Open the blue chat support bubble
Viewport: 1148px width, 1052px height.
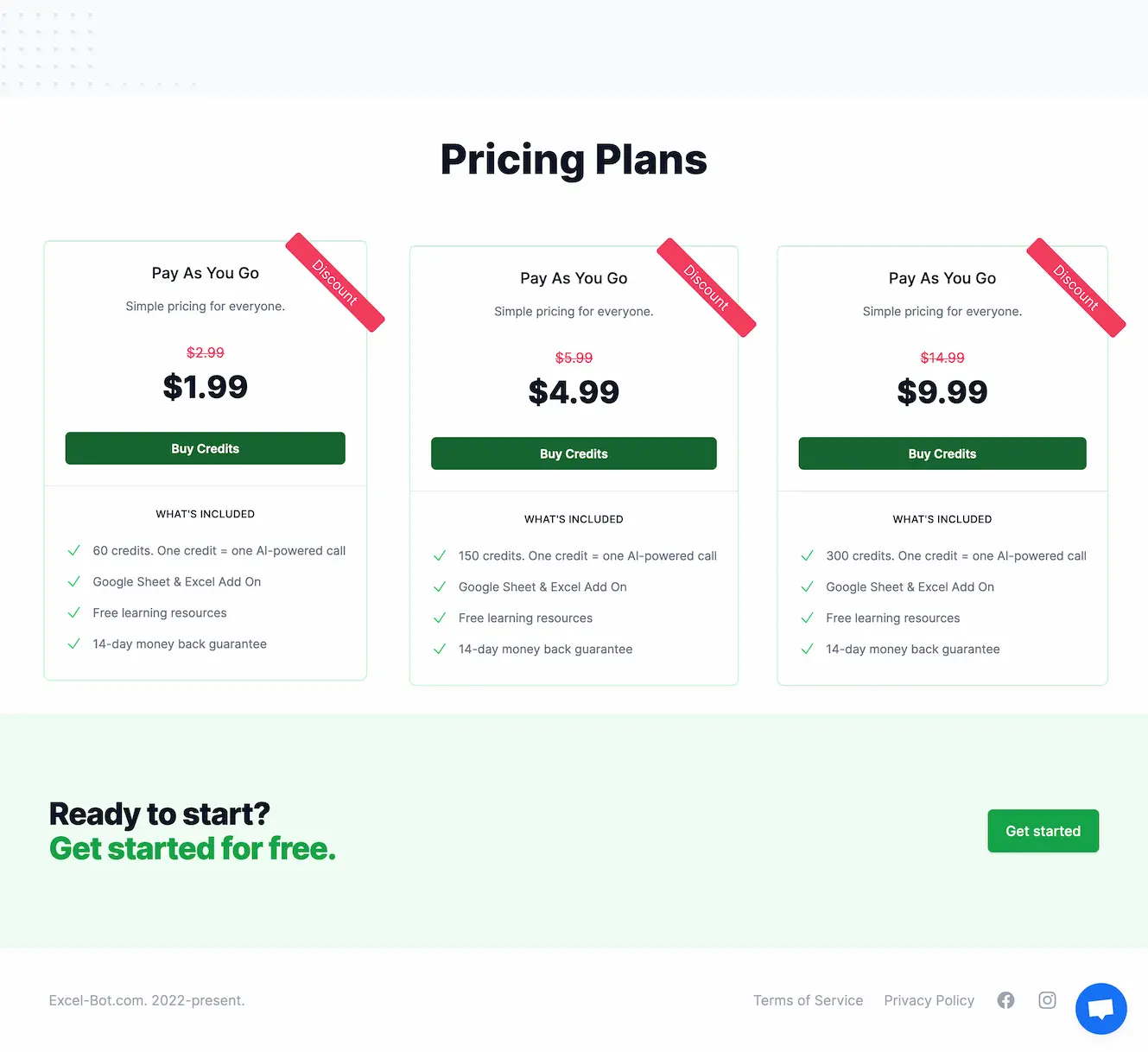[x=1100, y=1008]
